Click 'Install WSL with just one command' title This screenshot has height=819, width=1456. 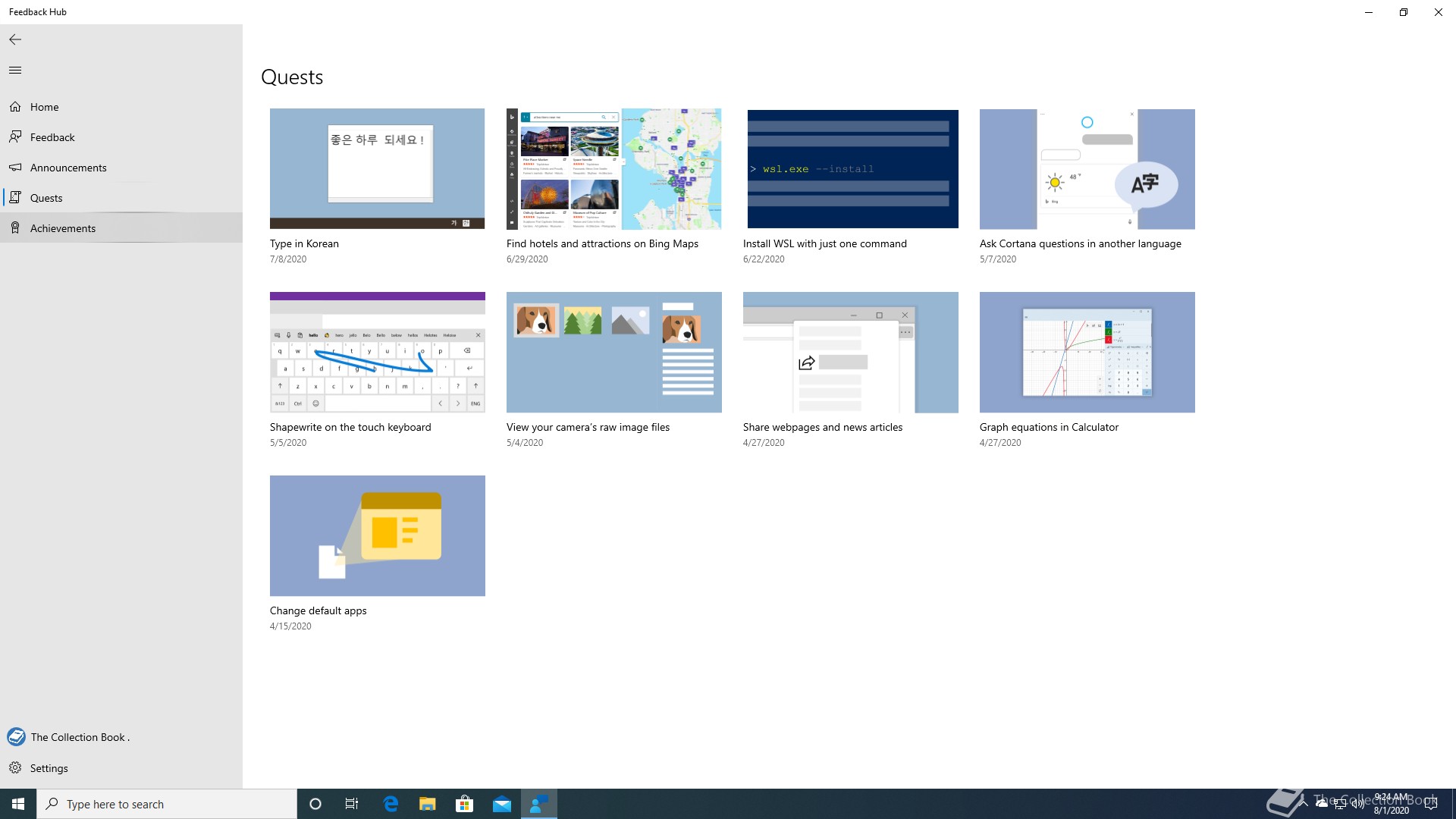[x=824, y=243]
